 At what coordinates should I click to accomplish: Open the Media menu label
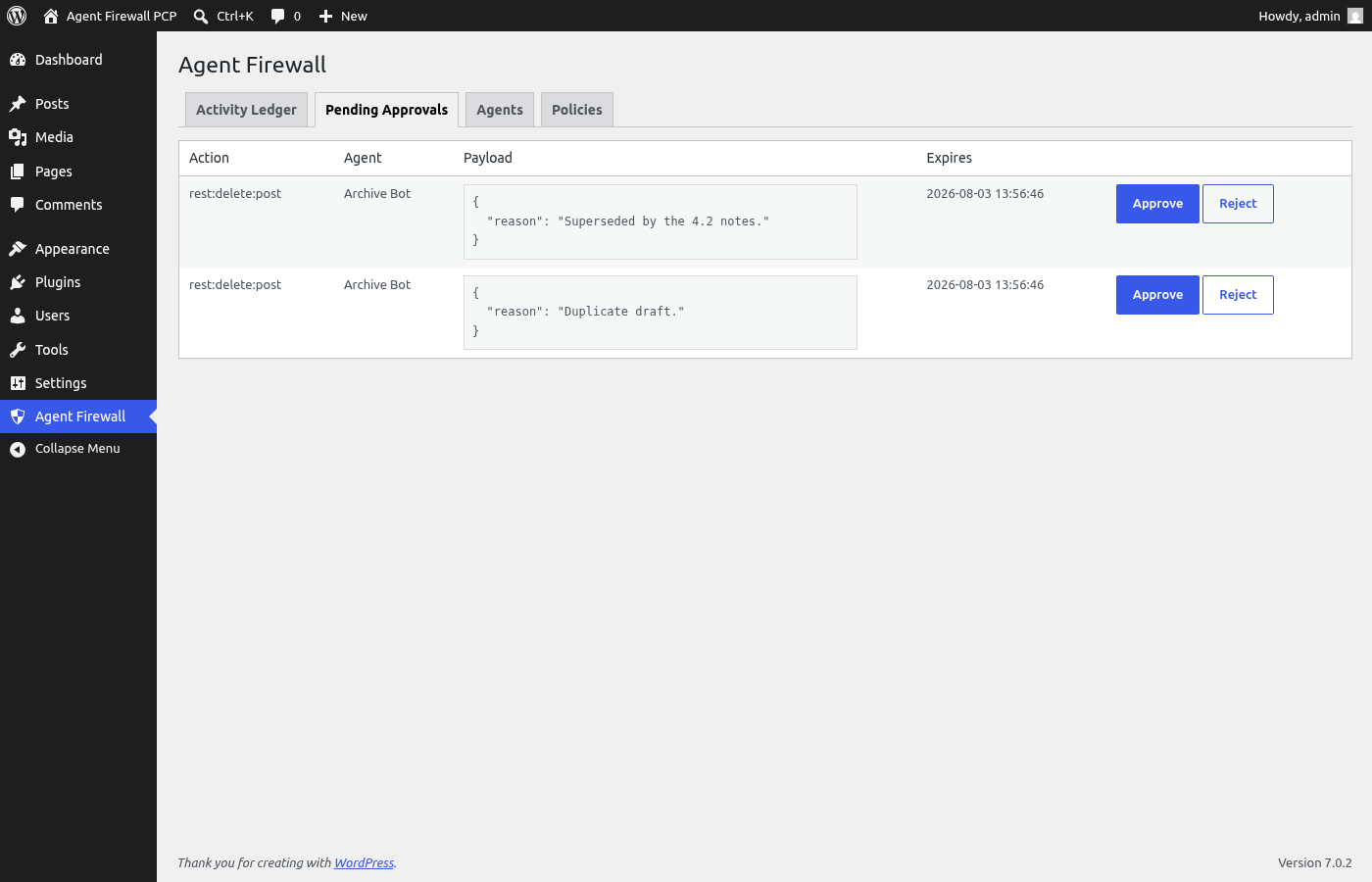click(x=54, y=137)
